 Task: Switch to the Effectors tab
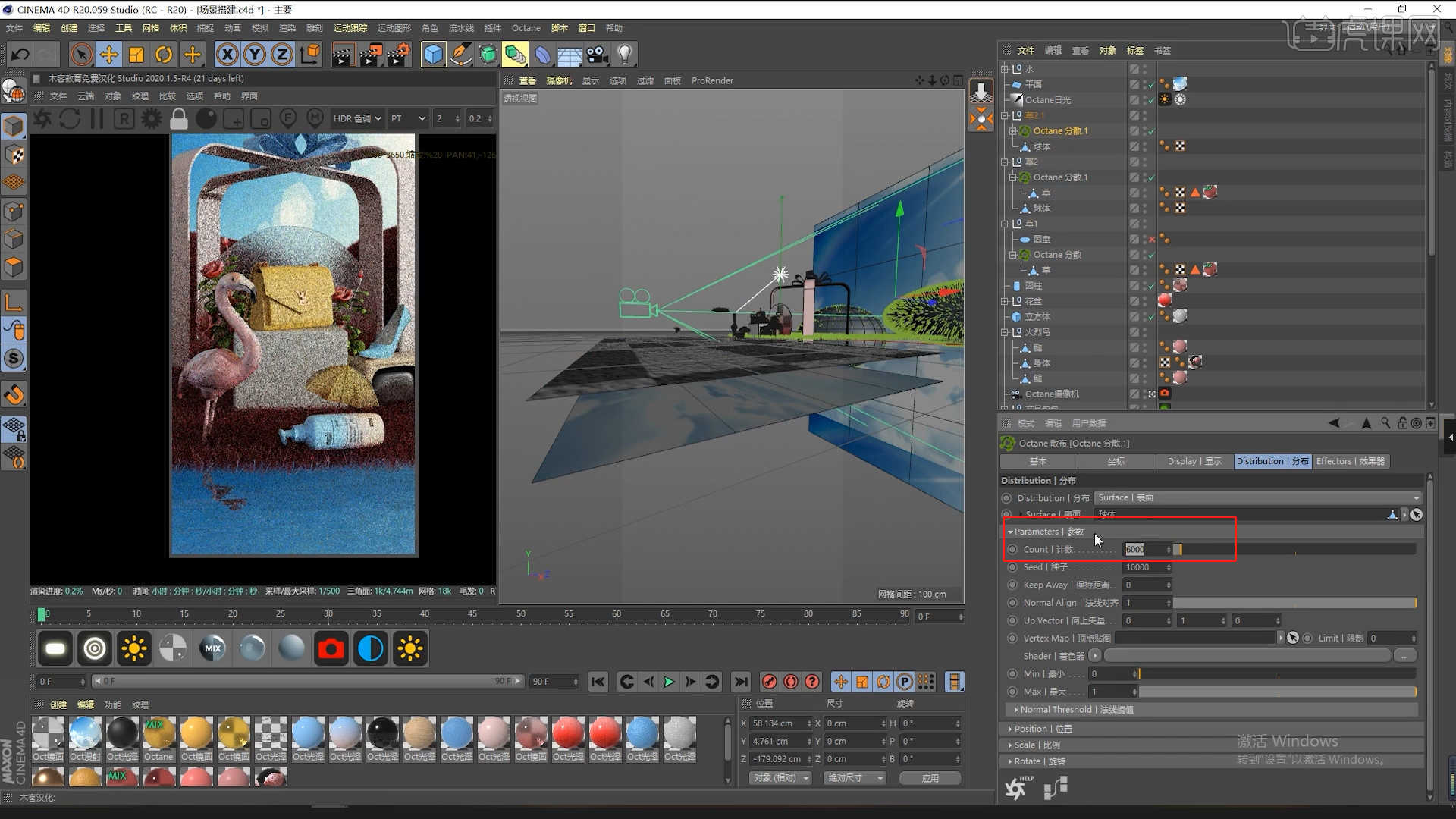tap(1350, 461)
